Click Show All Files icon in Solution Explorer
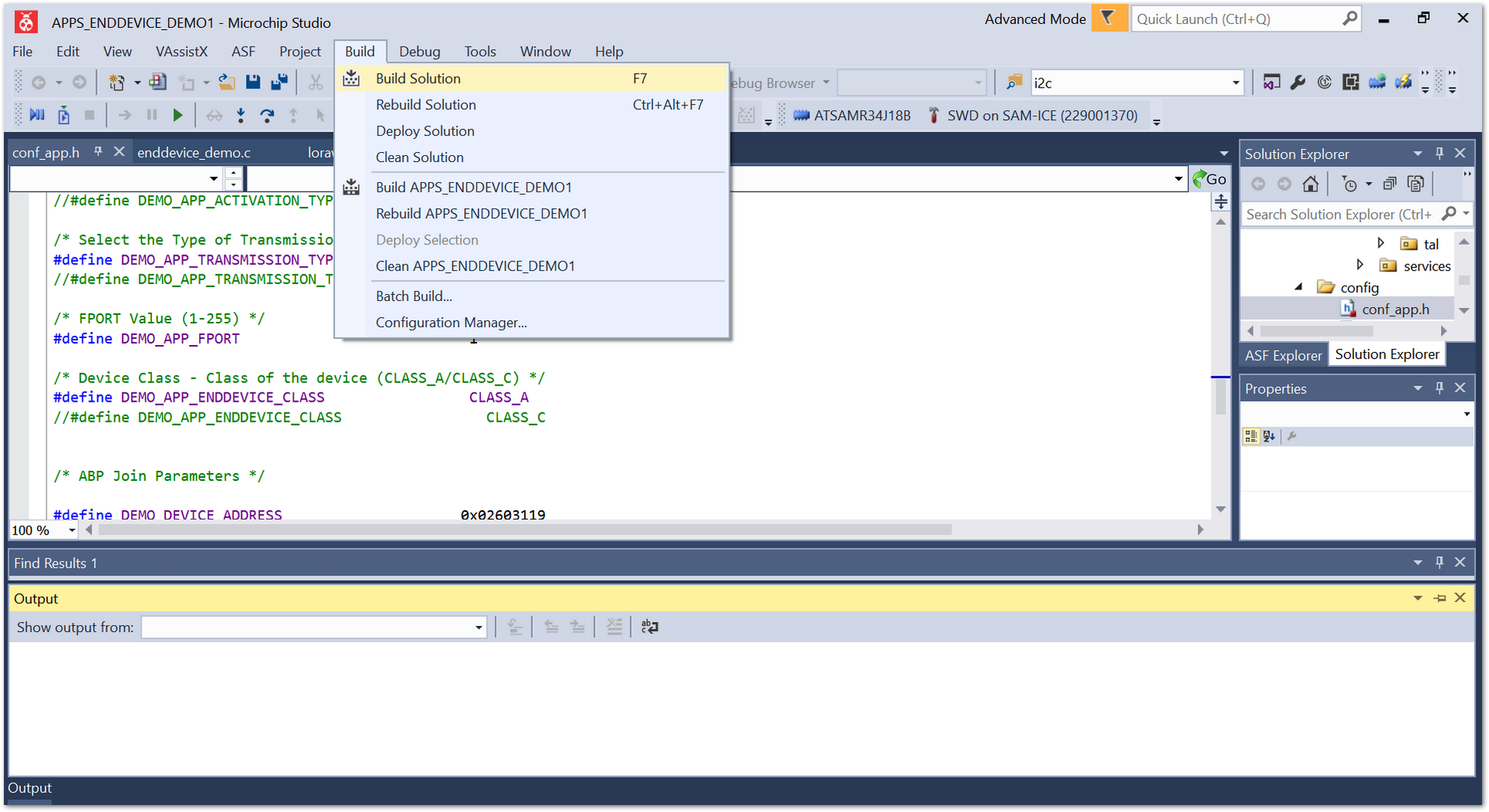The image size is (1489, 812). click(1416, 184)
